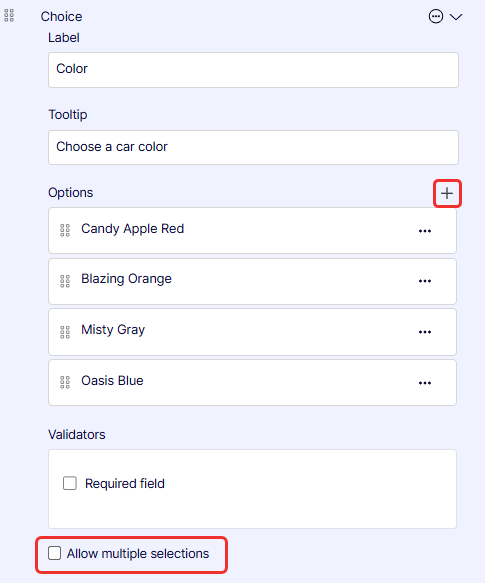
Task: Select the Misty Gray option text
Action: pos(113,330)
